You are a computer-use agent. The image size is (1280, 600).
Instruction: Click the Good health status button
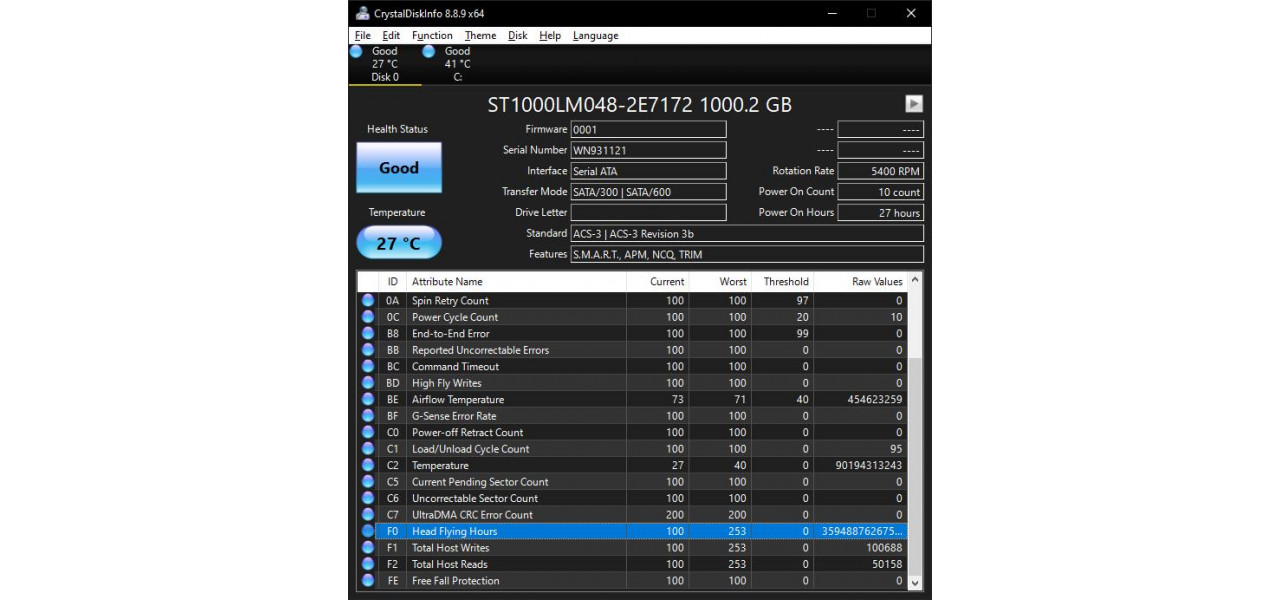(399, 168)
